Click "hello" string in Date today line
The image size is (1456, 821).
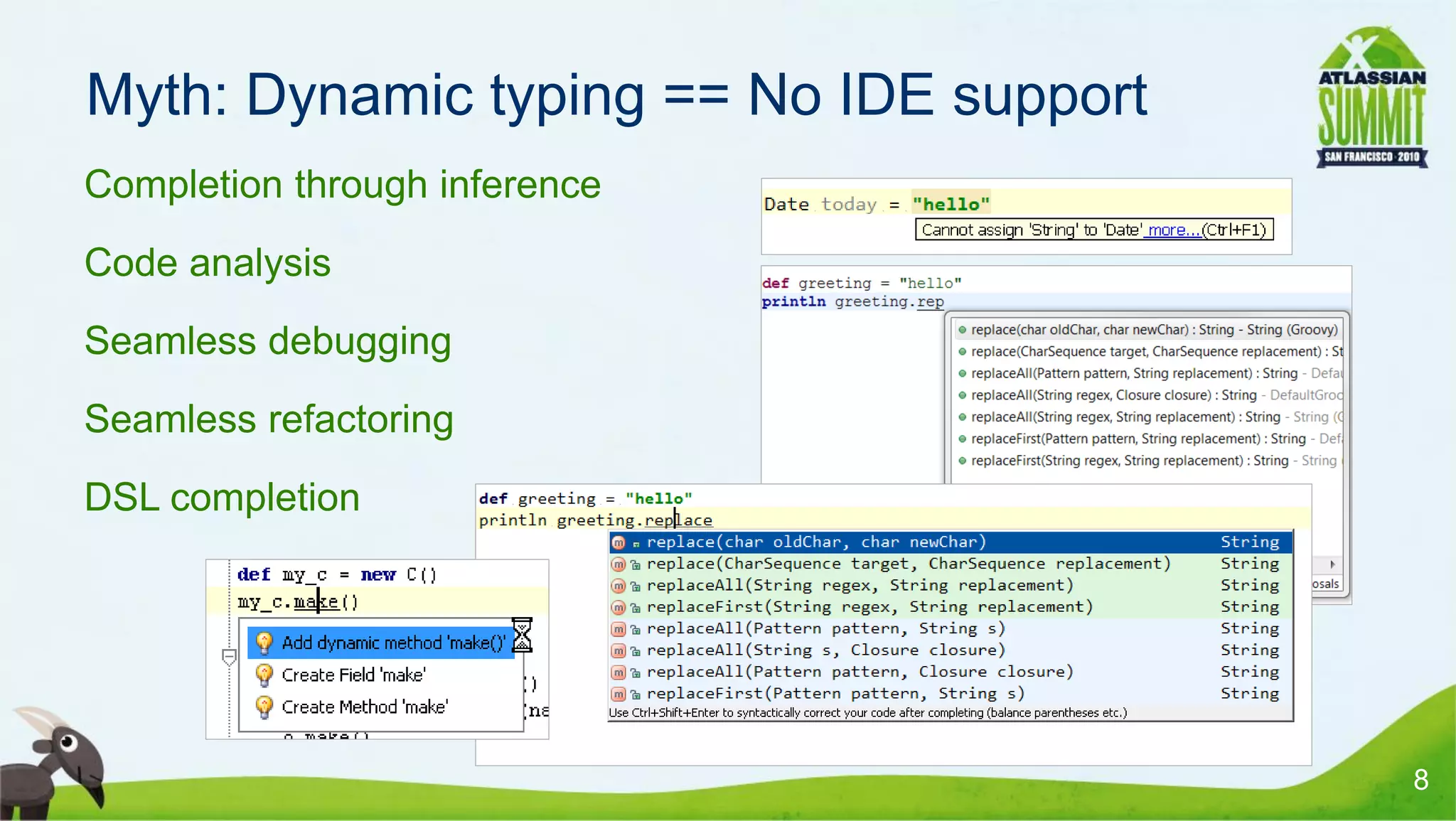(951, 204)
